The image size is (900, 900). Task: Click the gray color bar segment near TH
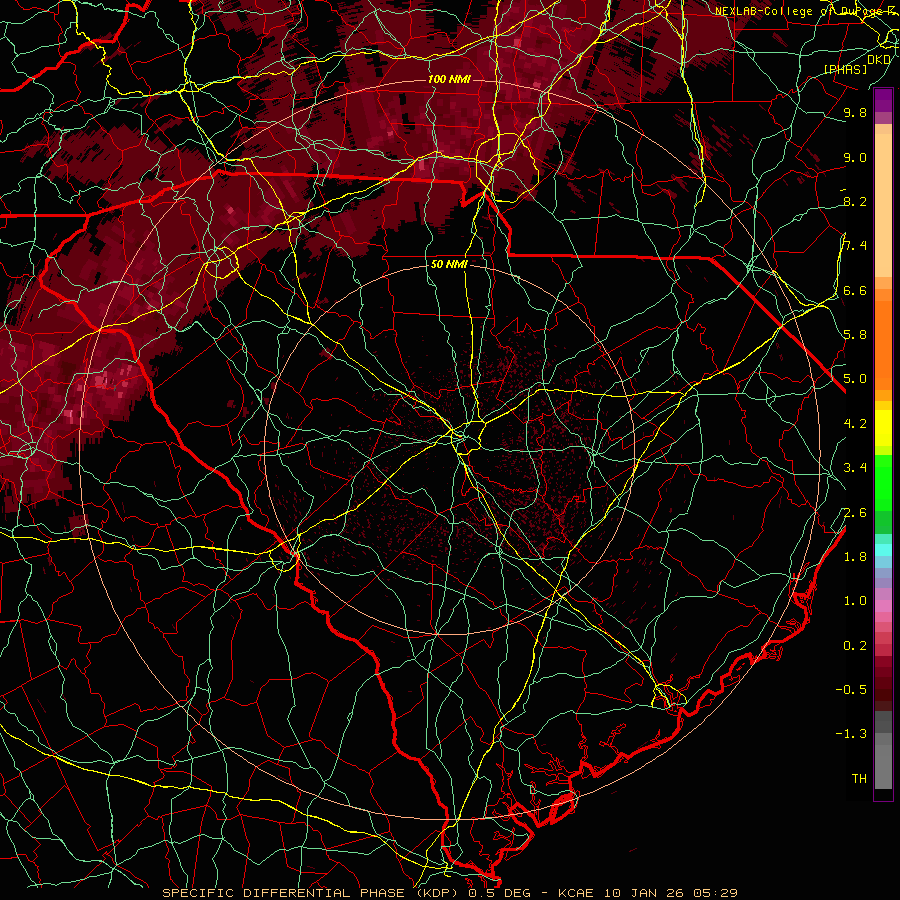(883, 766)
